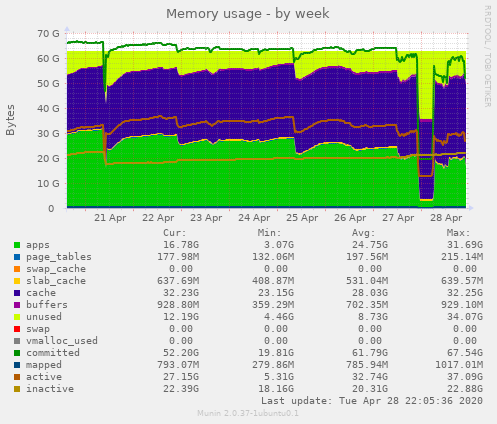
Task: Click the '21 Apr' x-axis date label
Action: 110,218
